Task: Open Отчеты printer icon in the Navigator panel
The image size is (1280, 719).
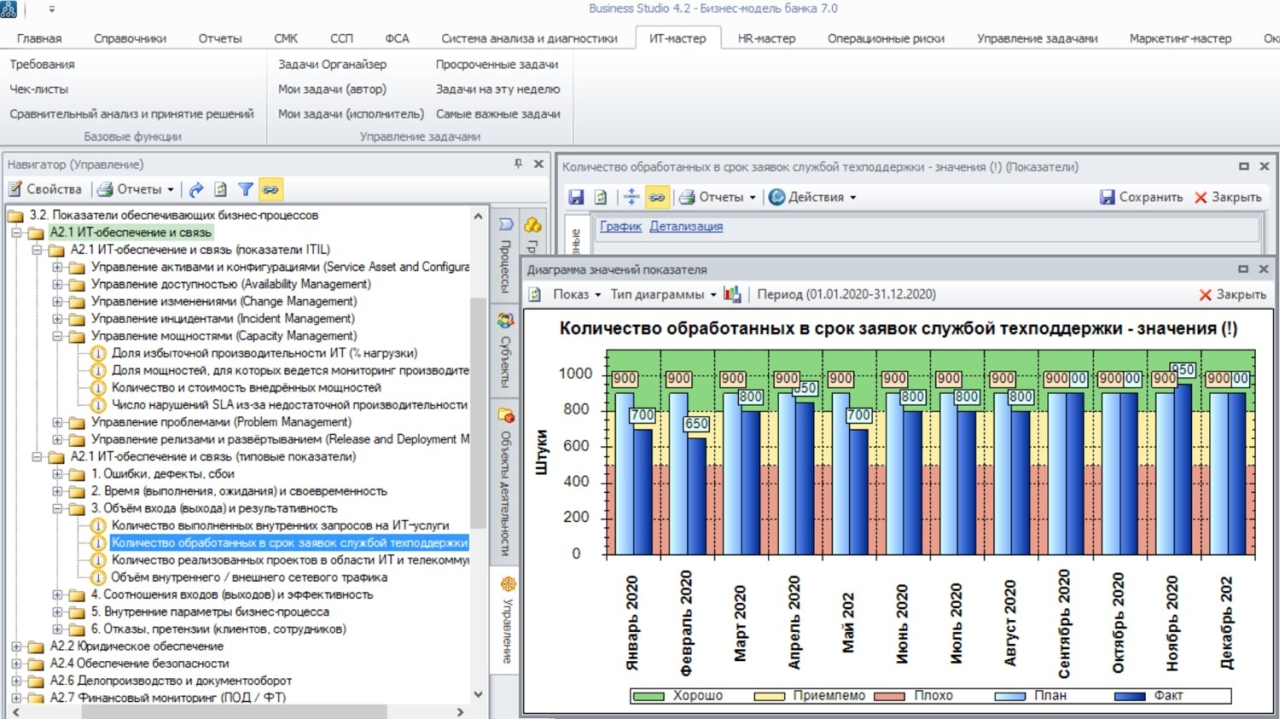Action: pyautogui.click(x=105, y=190)
